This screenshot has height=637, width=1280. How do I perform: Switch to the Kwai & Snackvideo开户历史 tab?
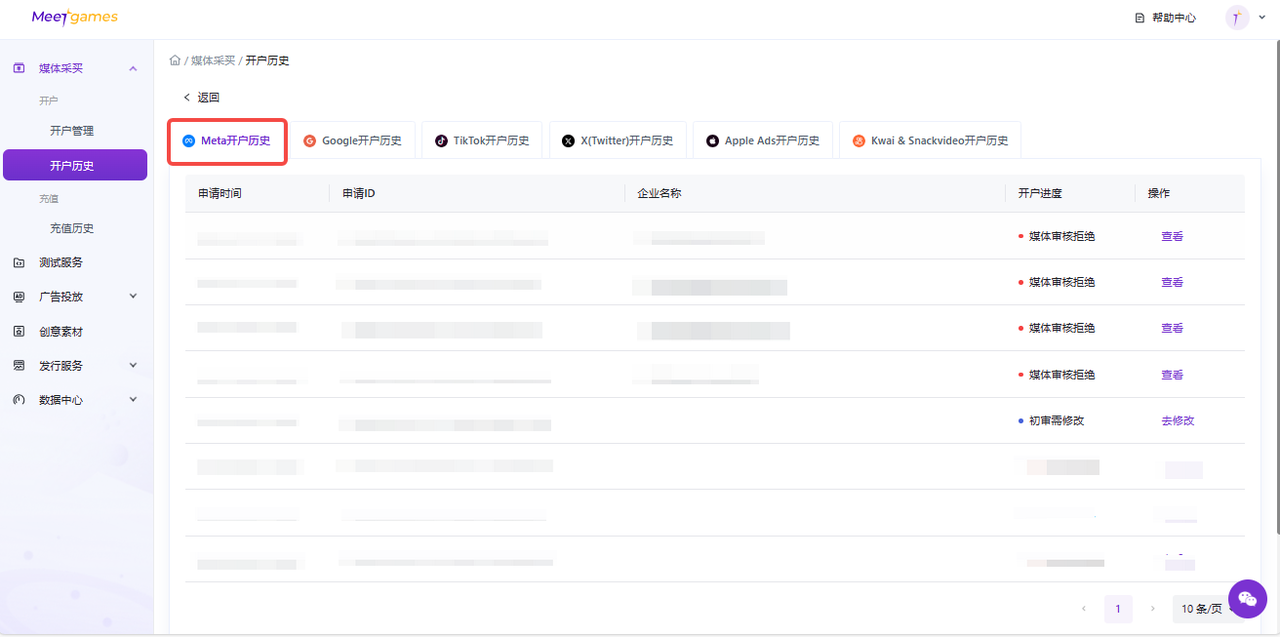pos(930,141)
